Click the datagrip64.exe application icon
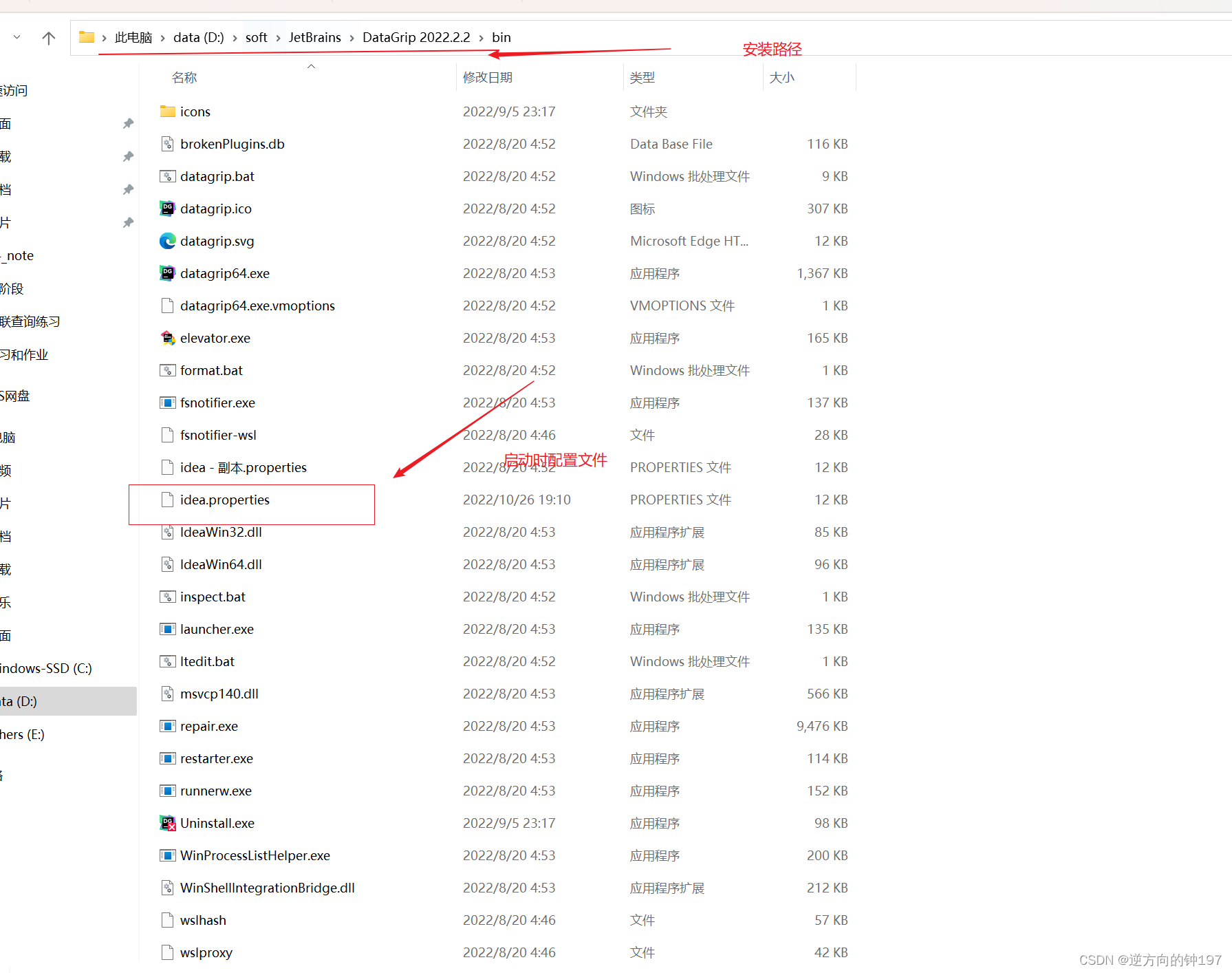This screenshot has width=1232, height=973. pos(167,273)
